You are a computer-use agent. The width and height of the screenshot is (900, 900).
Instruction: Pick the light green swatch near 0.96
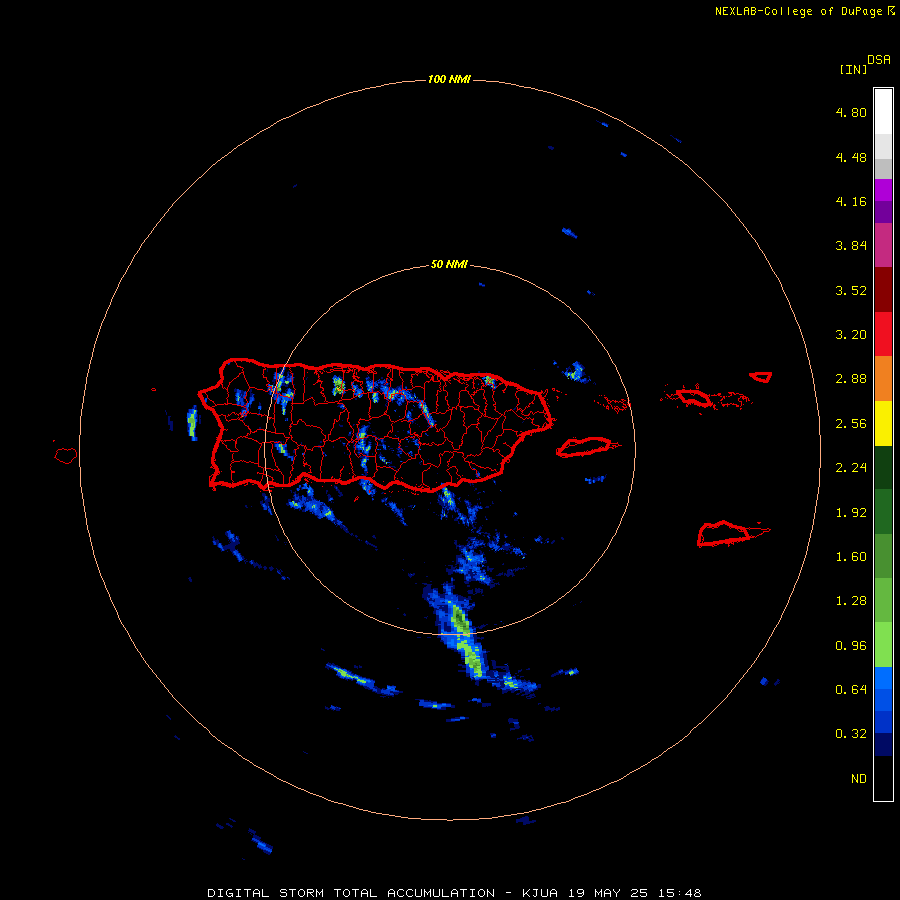[x=883, y=645]
